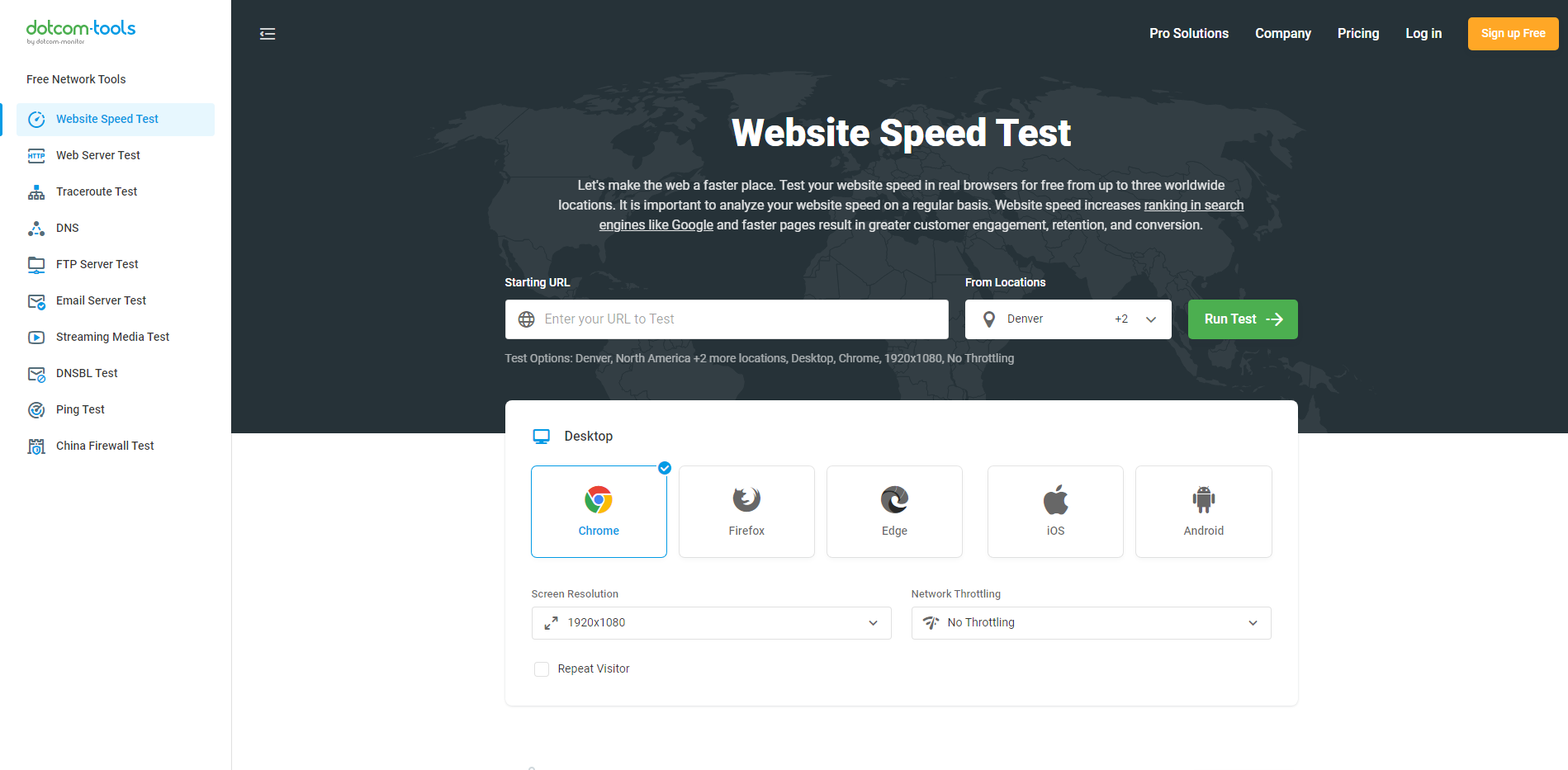Select the iOS device card
The image size is (1568, 770).
tap(1055, 512)
